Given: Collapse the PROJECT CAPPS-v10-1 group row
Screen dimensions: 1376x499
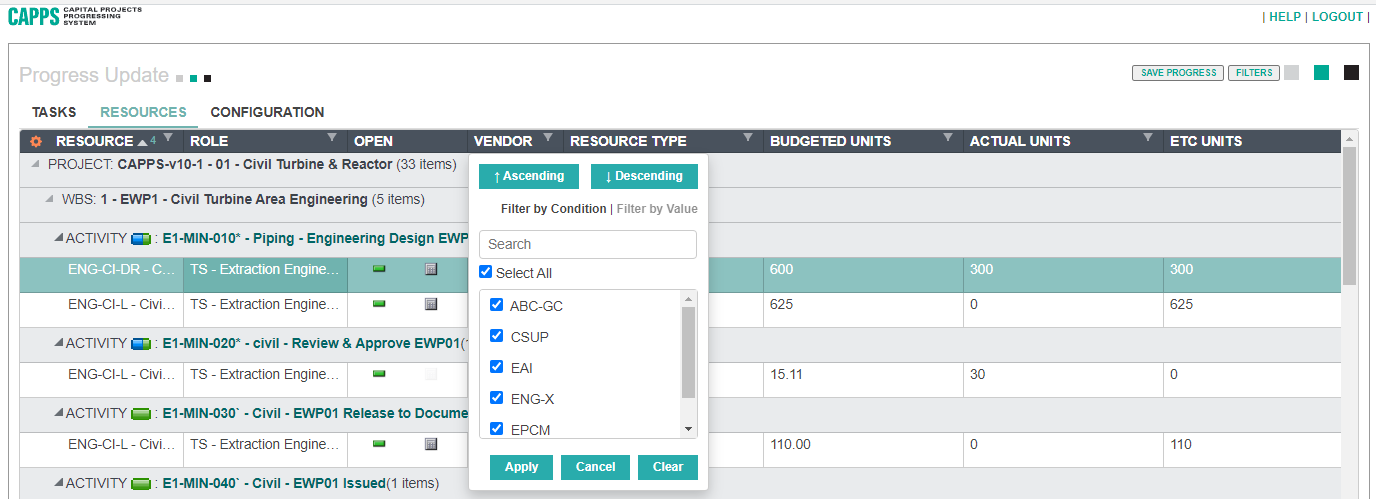Looking at the screenshot, I should point(36,164).
